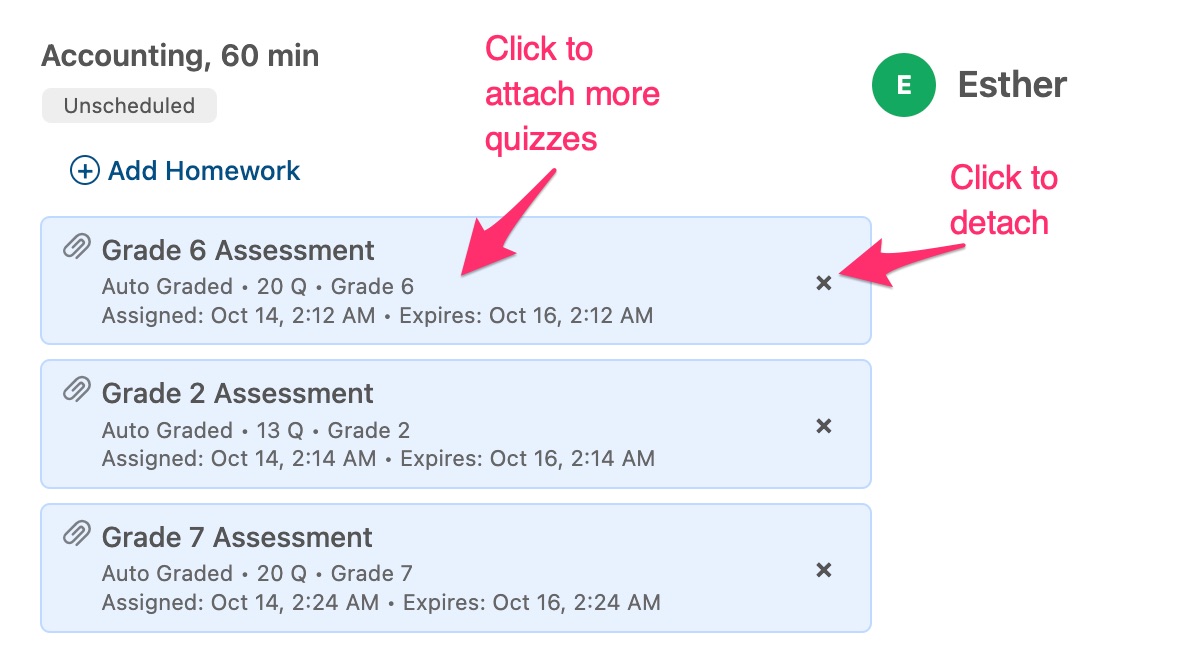Detach the Grade 6 Assessment quiz
This screenshot has width=1192, height=666.
pyautogui.click(x=824, y=283)
